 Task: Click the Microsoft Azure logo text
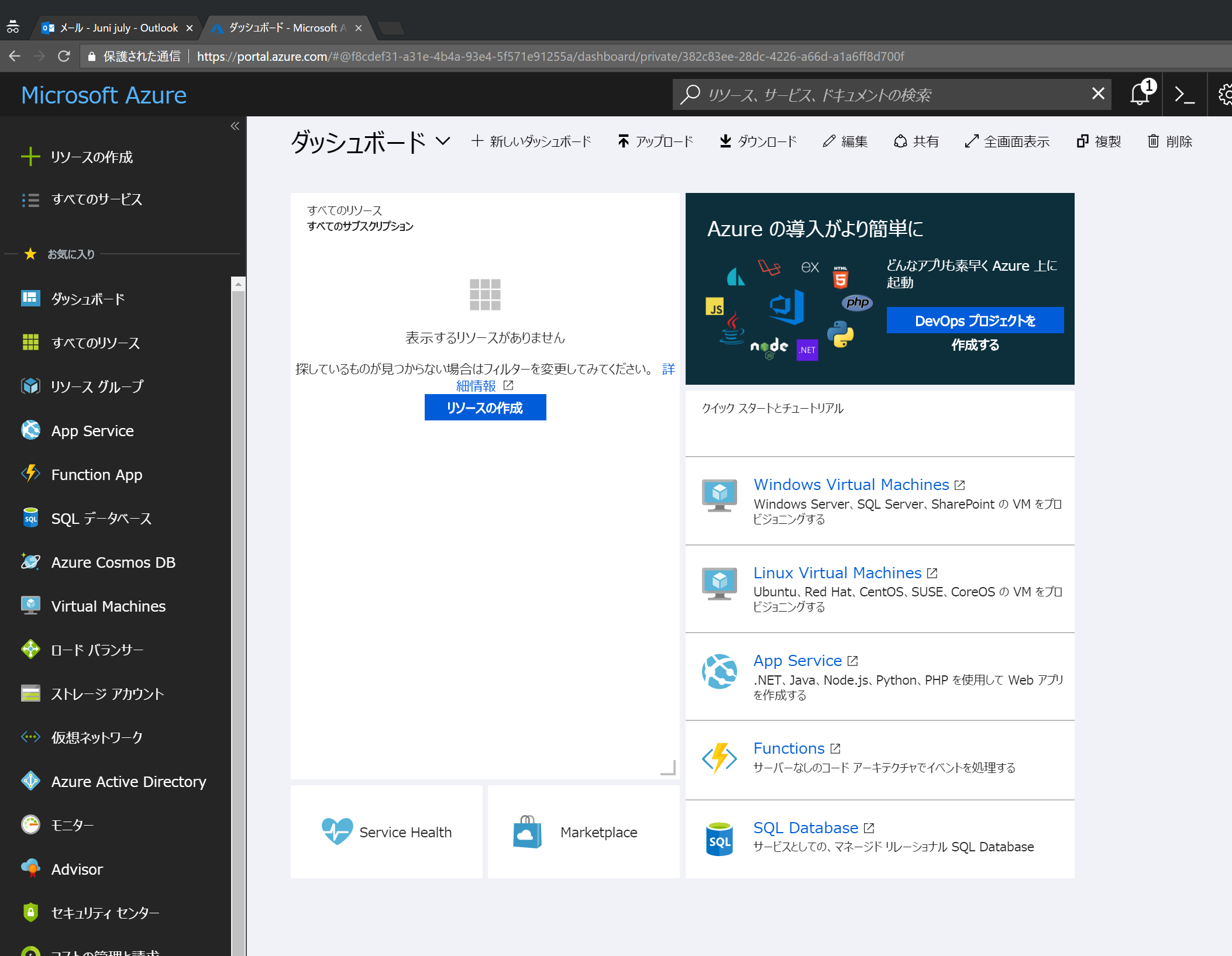click(104, 95)
